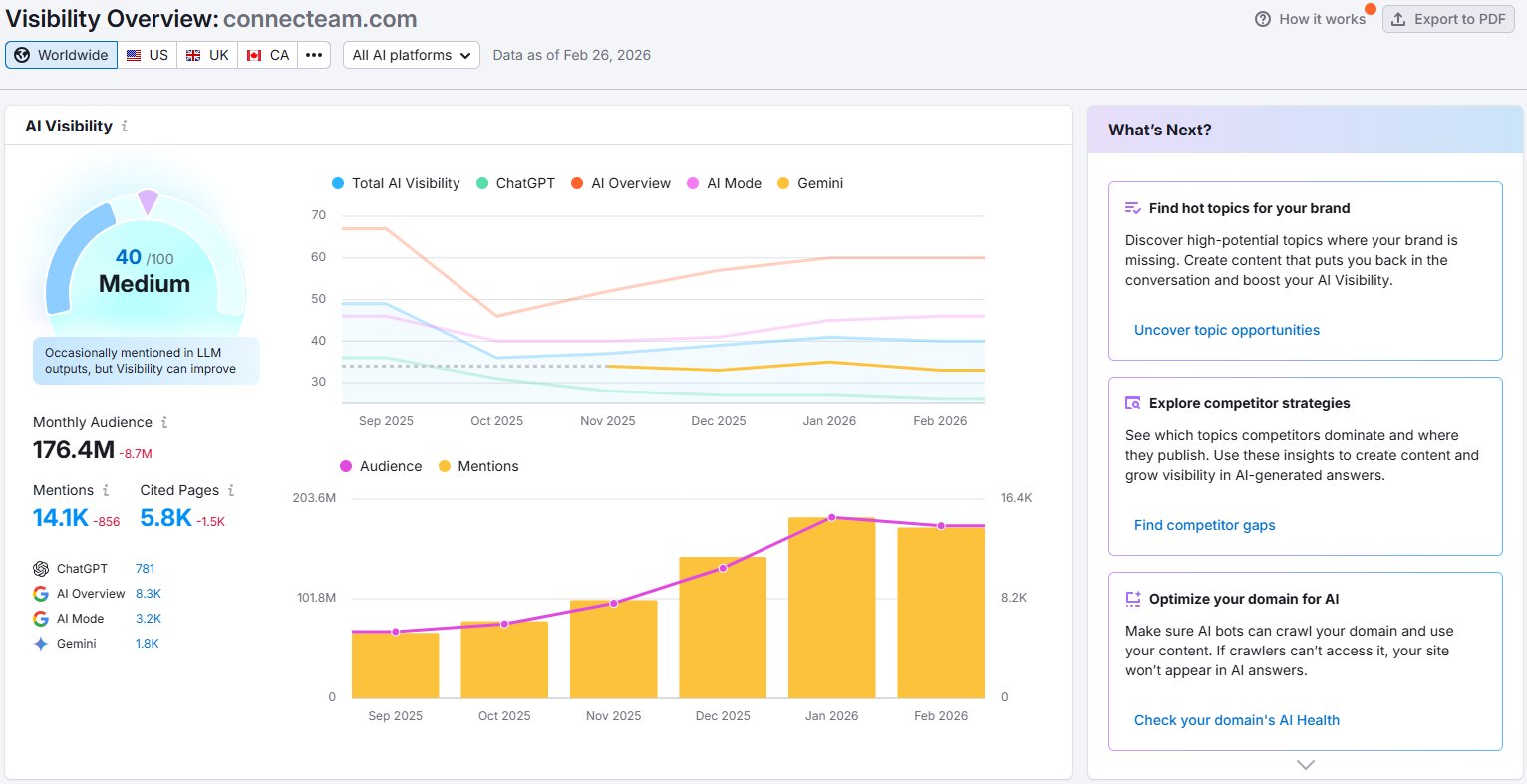Screen dimensions: 1527x784
Task: Click Jan 2026 audience line data point
Action: pyautogui.click(x=832, y=518)
